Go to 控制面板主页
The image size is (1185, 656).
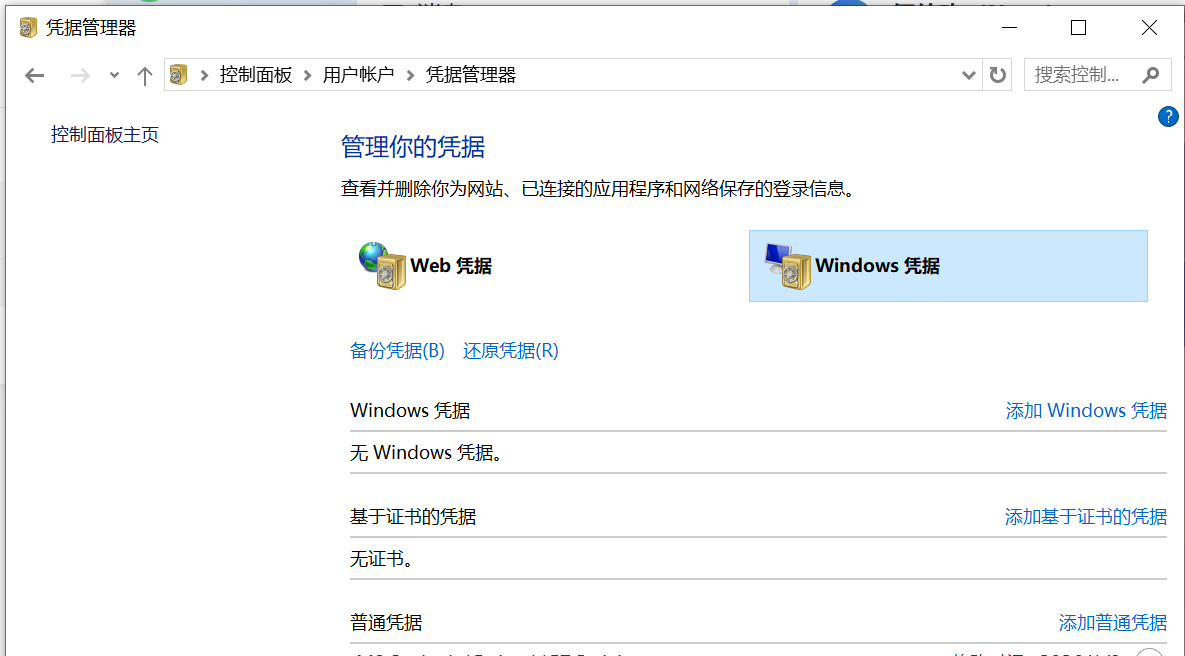coord(104,135)
